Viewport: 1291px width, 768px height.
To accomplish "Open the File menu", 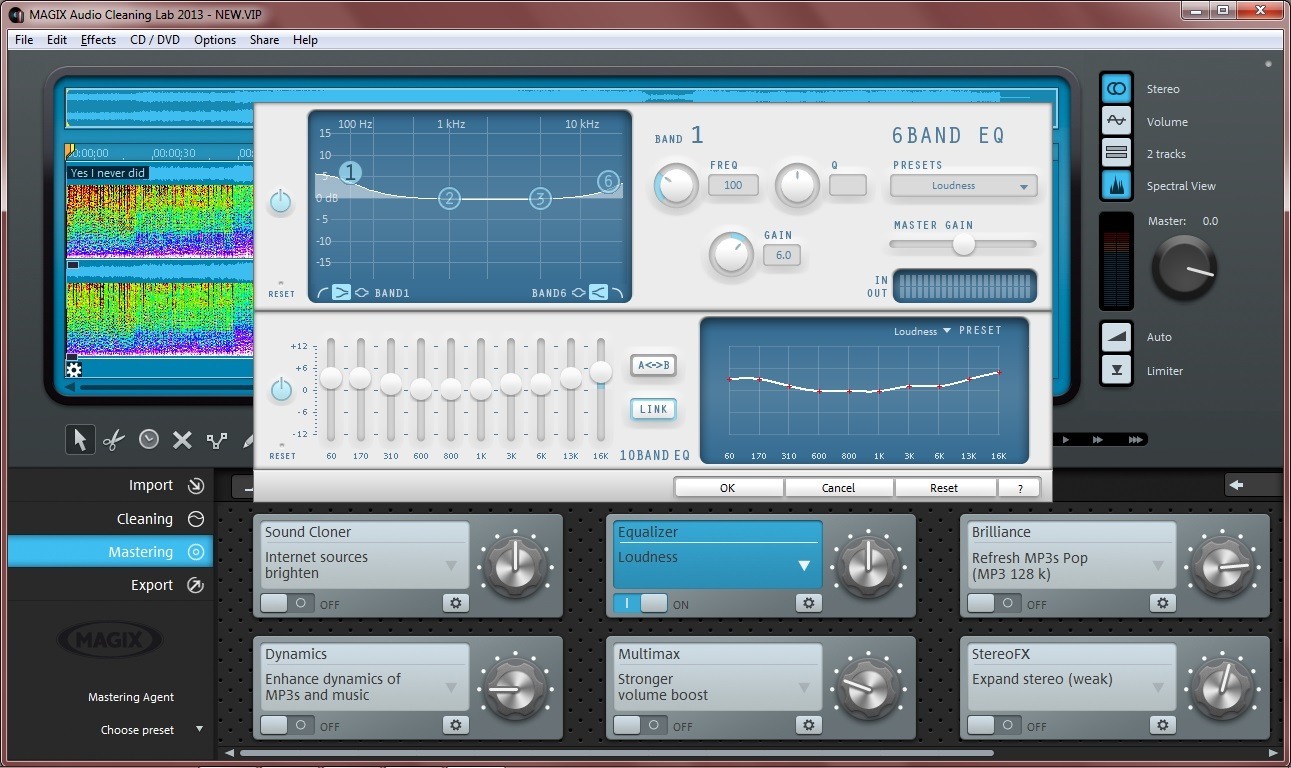I will (24, 40).
